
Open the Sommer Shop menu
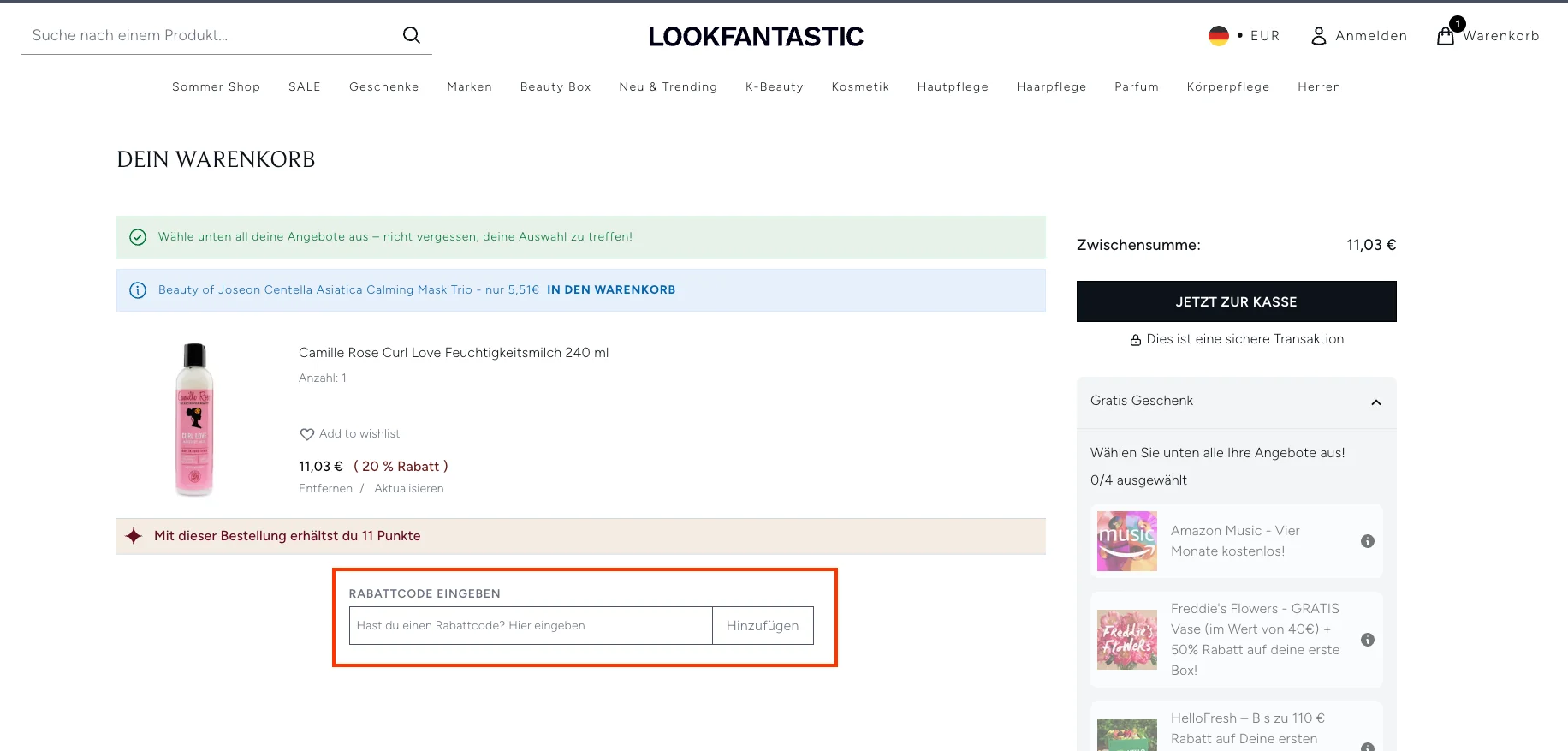tap(216, 86)
